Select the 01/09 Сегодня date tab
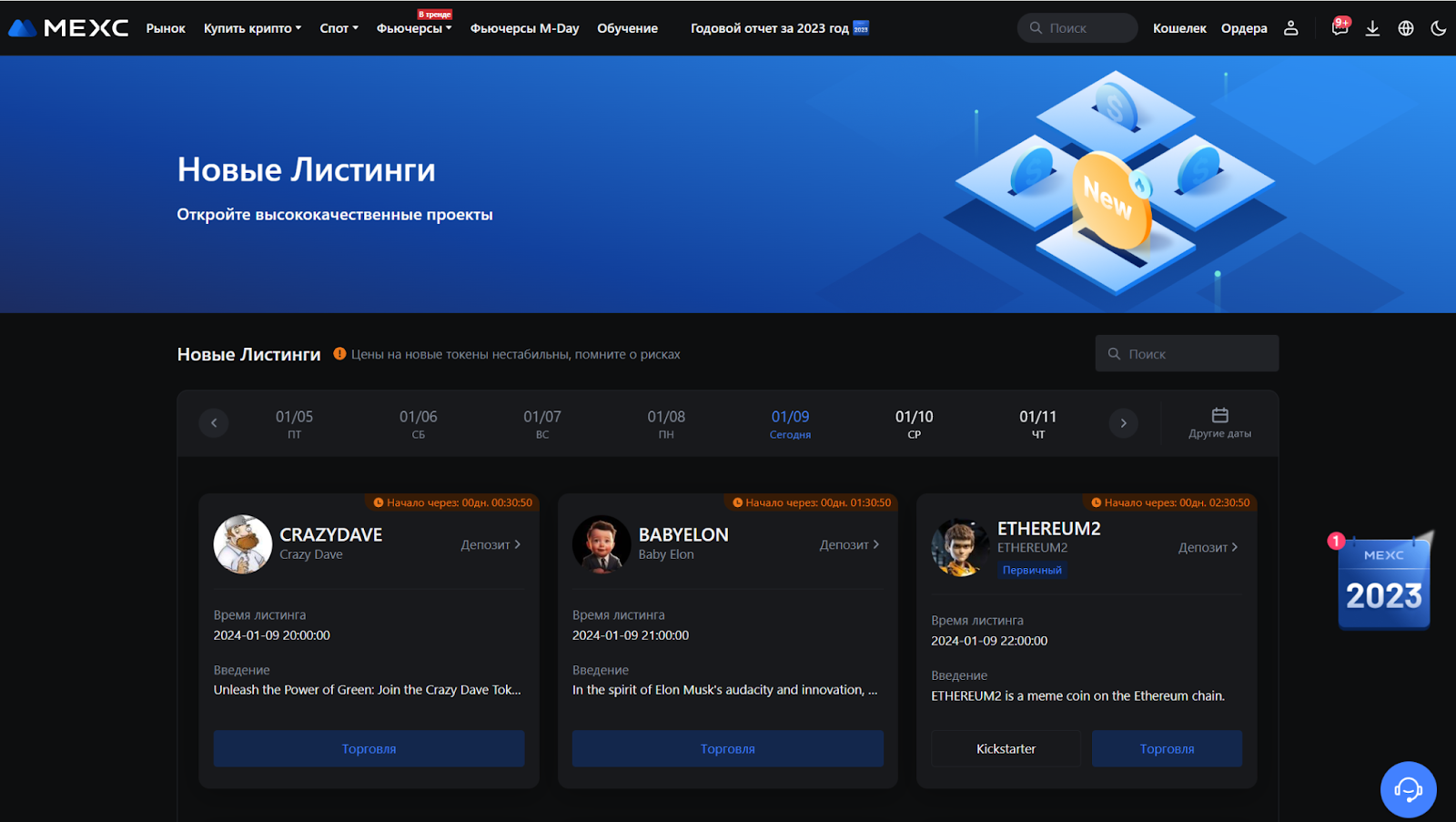This screenshot has width=1456, height=822. tap(790, 424)
